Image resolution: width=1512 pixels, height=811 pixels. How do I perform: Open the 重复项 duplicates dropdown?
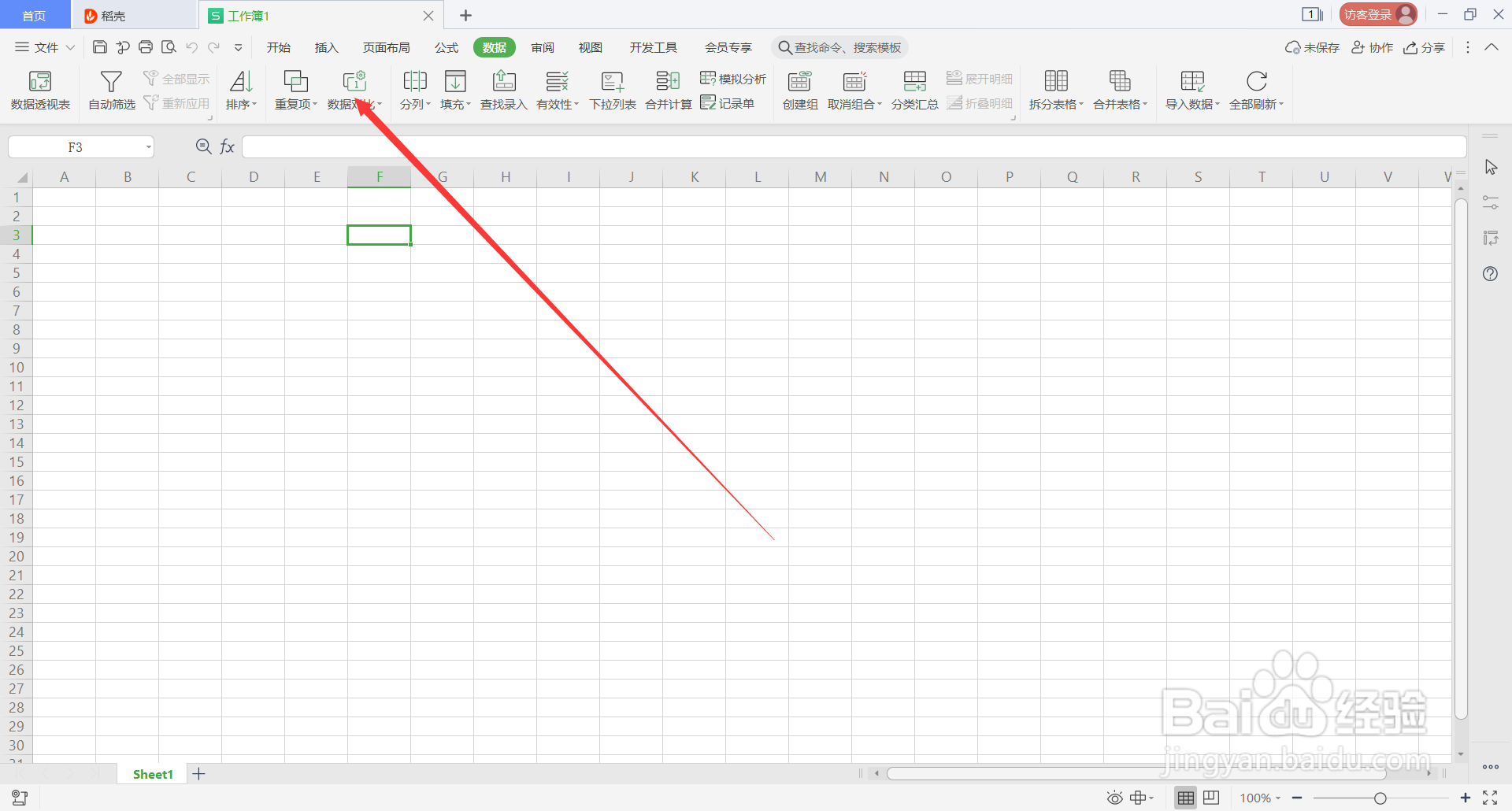point(295,91)
